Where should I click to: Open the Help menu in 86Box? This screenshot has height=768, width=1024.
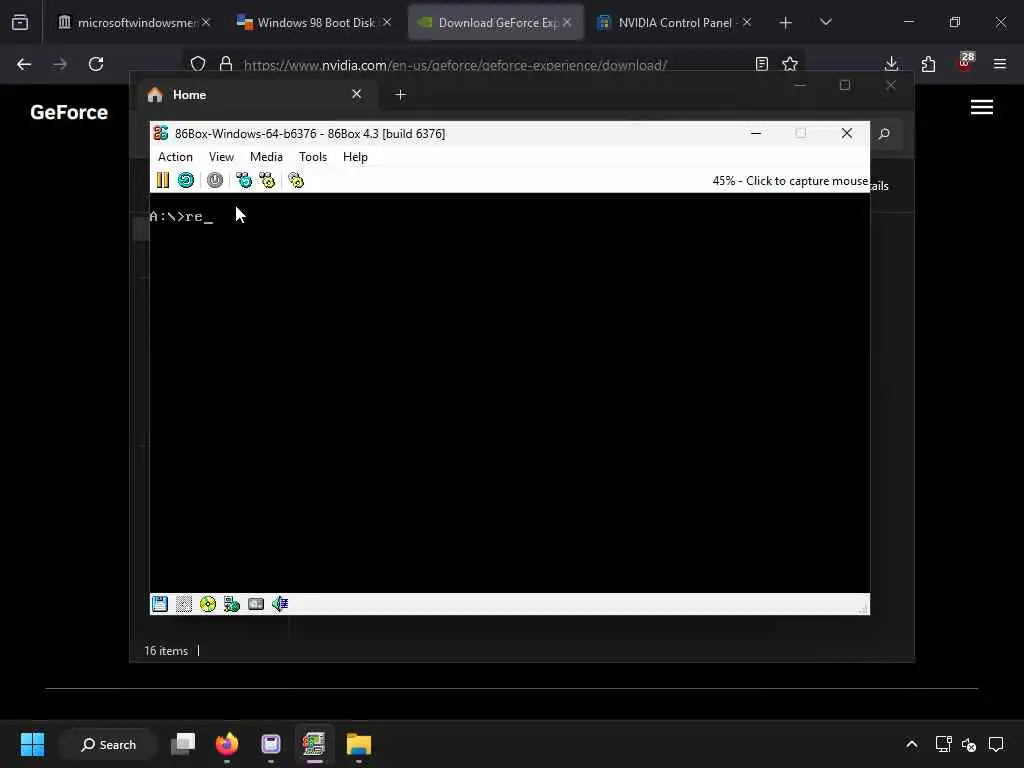click(355, 157)
